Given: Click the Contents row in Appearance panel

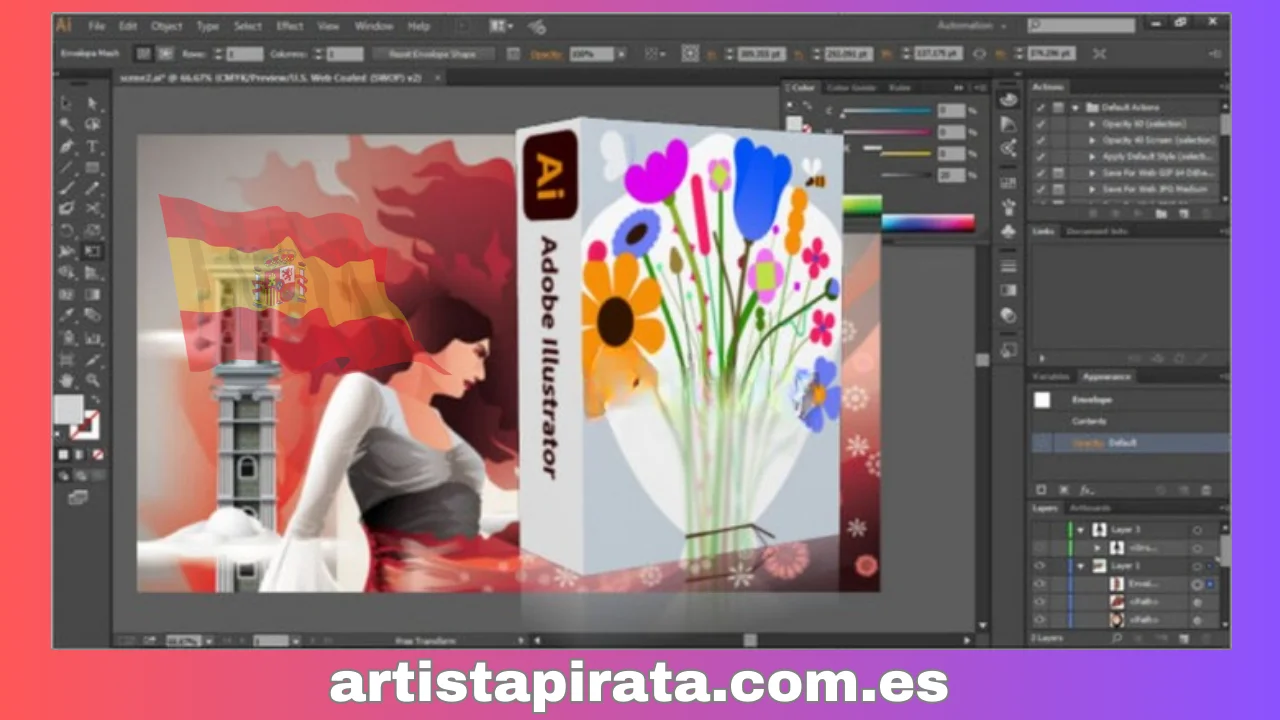Looking at the screenshot, I should [1129, 421].
